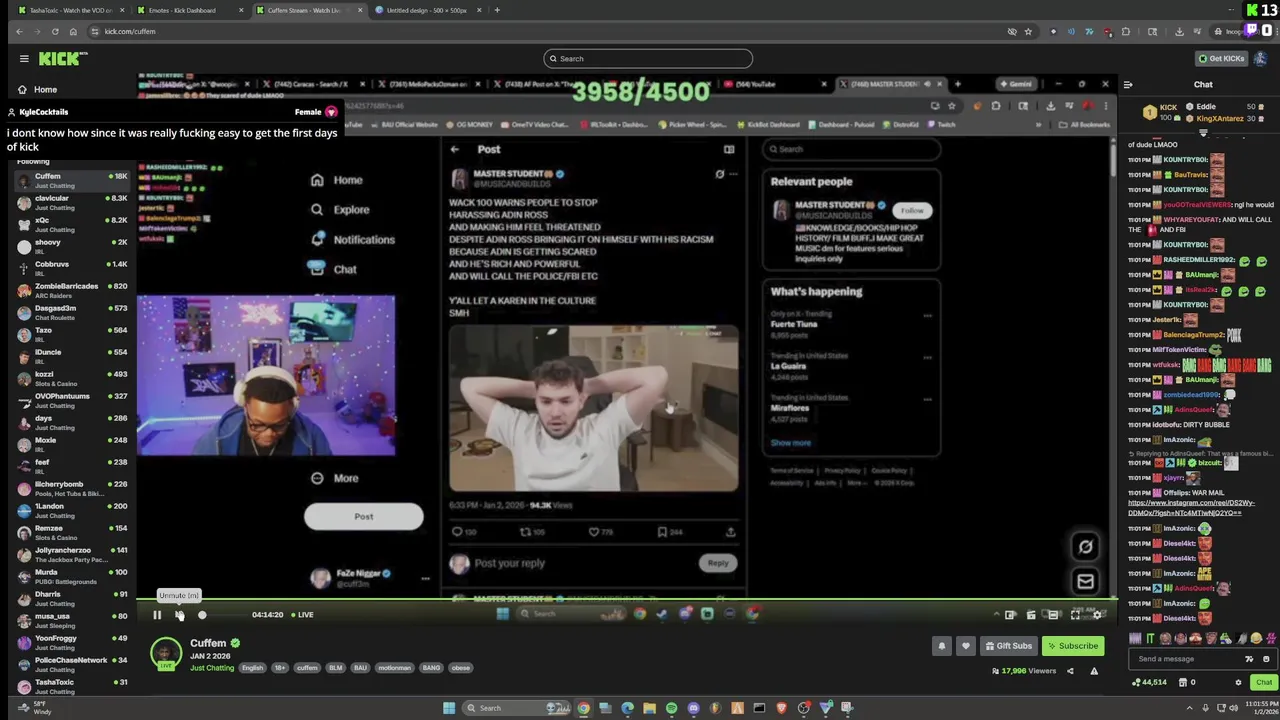Viewport: 1280px width, 720px height.
Task: Click the Get KICKs button
Action: pos(1221,59)
